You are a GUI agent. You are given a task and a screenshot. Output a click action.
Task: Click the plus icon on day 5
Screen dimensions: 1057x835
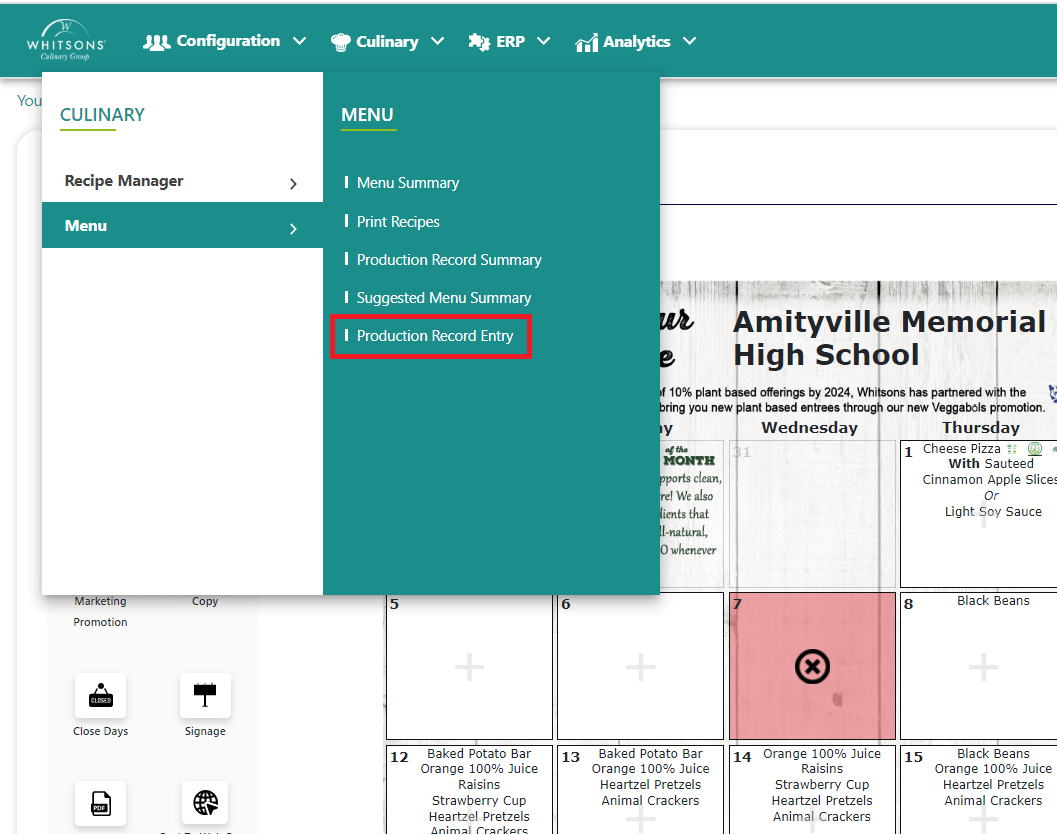pos(469,667)
